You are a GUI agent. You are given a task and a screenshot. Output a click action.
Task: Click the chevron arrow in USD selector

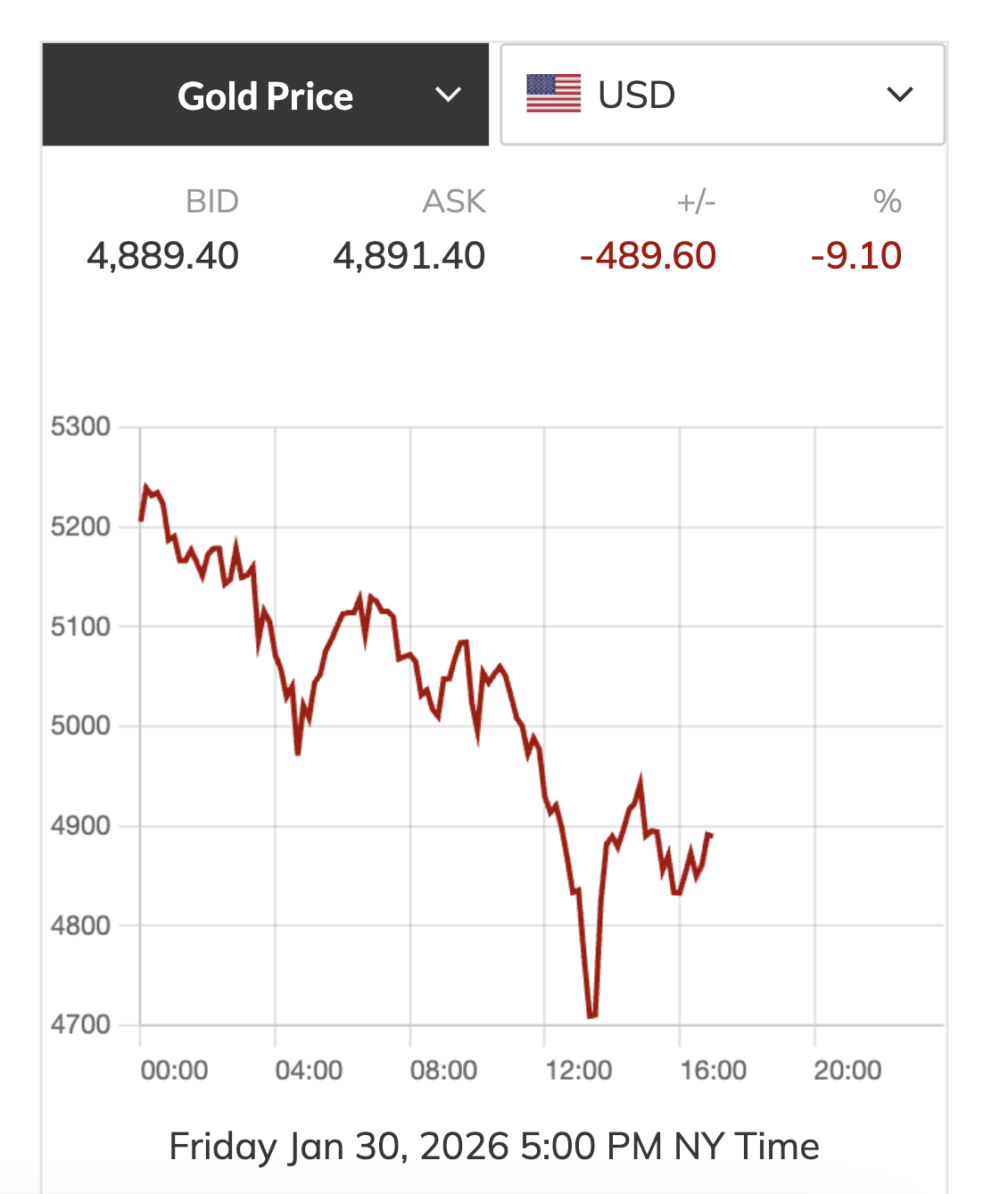(900, 95)
